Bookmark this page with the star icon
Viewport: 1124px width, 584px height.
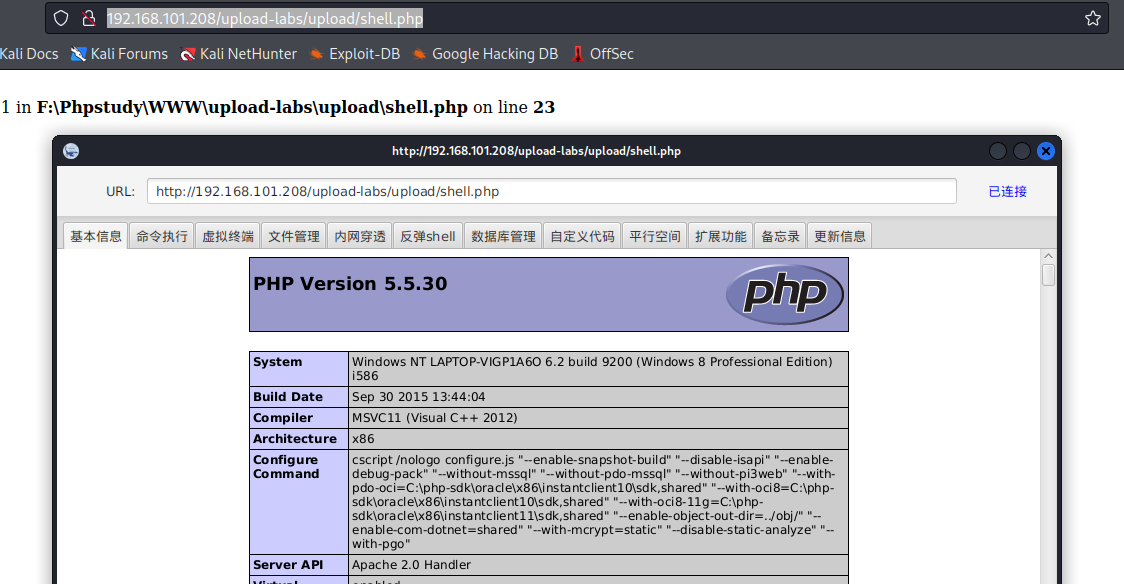coord(1092,18)
